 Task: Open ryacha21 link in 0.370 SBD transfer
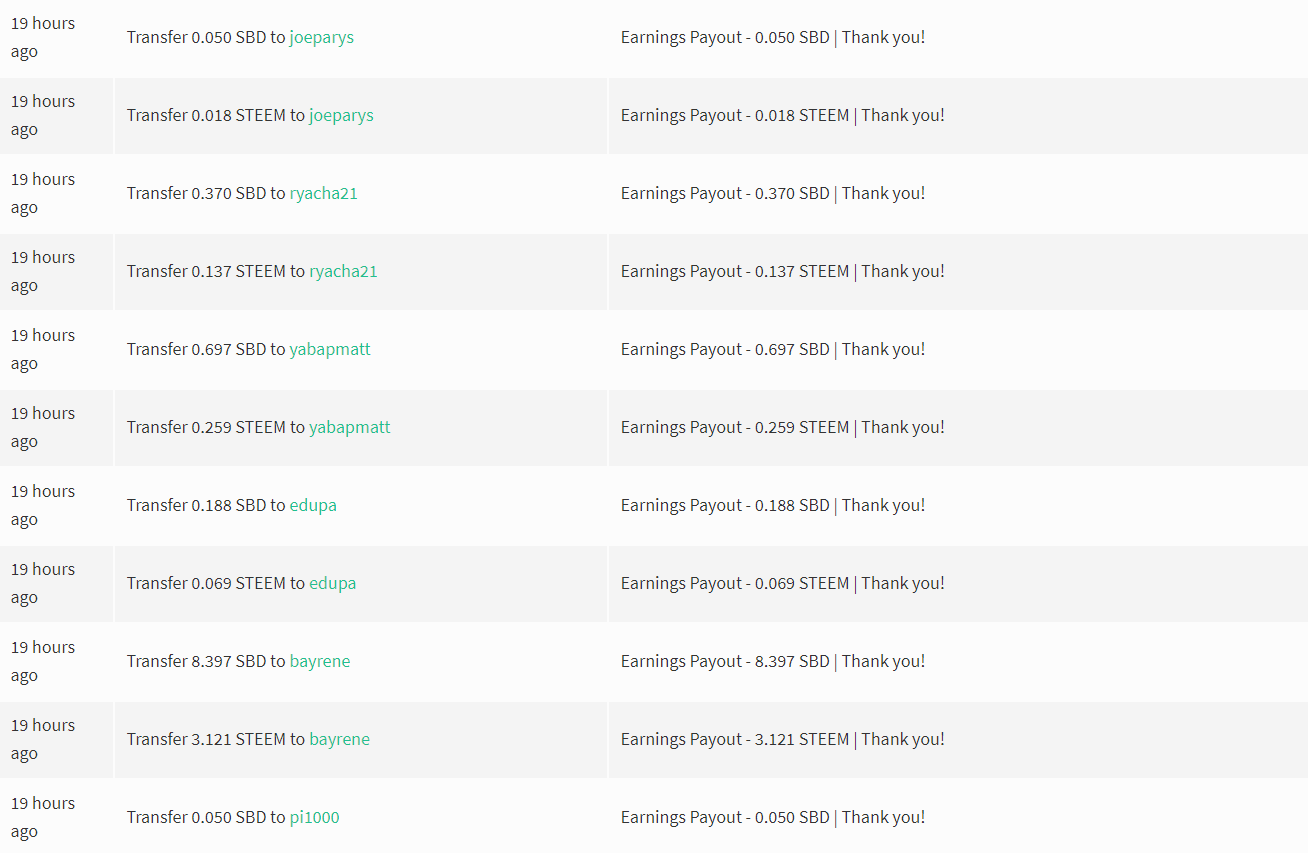click(324, 194)
